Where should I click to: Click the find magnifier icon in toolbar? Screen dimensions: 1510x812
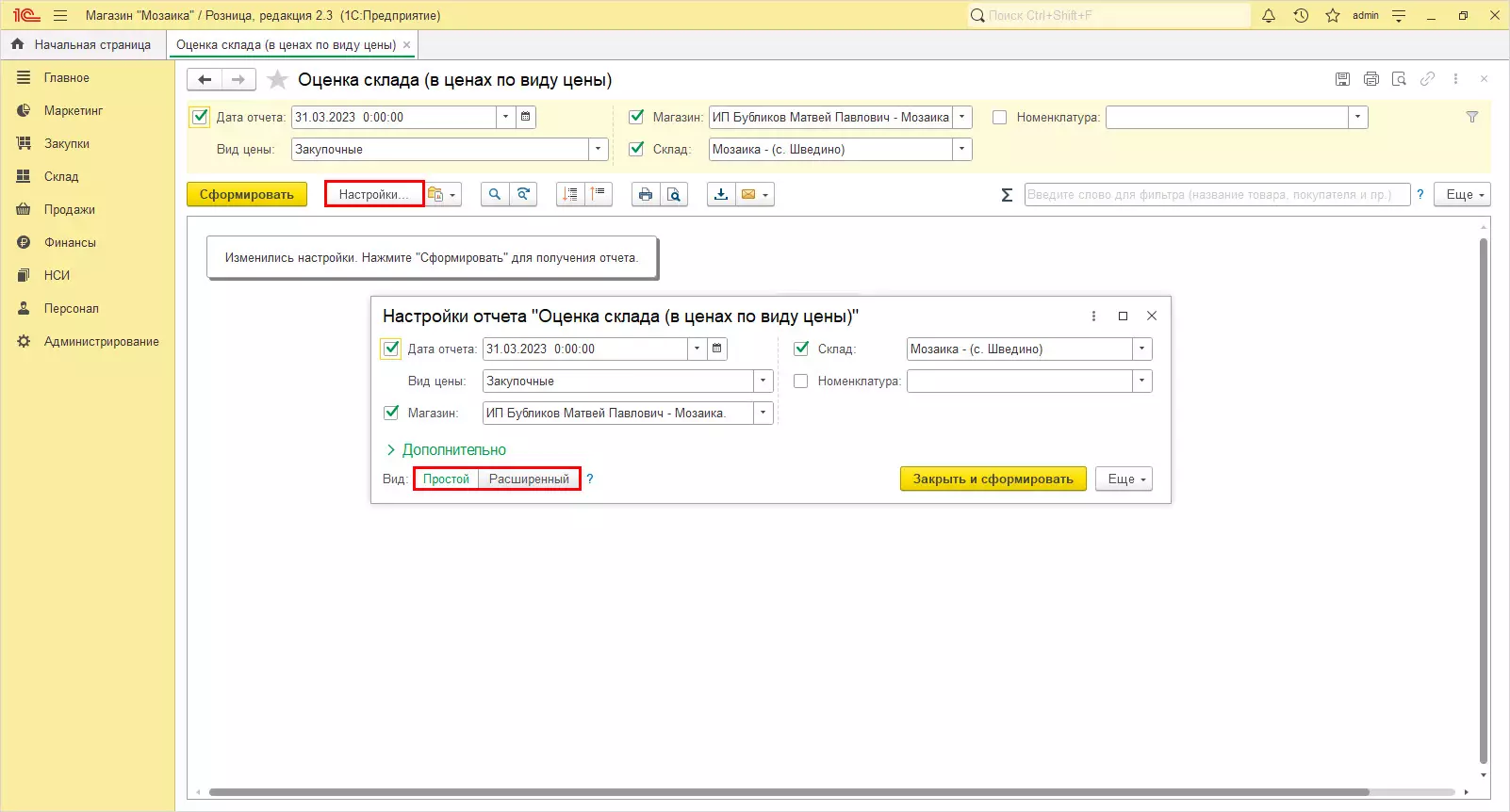click(495, 195)
